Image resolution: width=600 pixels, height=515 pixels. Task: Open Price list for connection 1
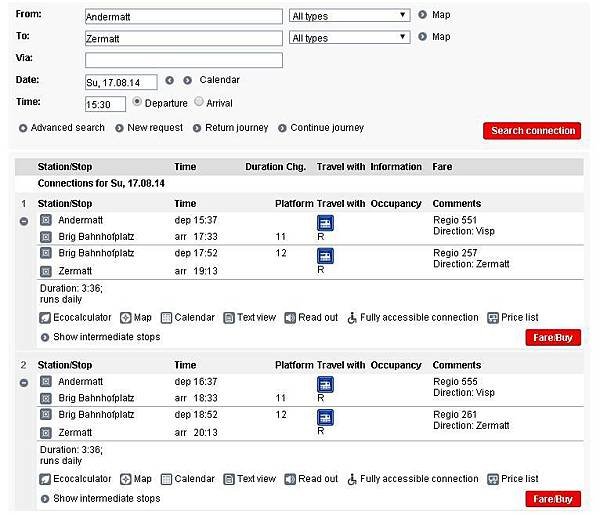click(x=513, y=318)
